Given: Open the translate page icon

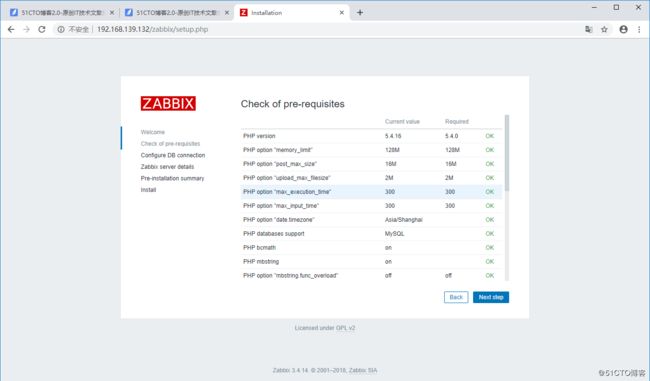Looking at the screenshot, I should [x=589, y=29].
